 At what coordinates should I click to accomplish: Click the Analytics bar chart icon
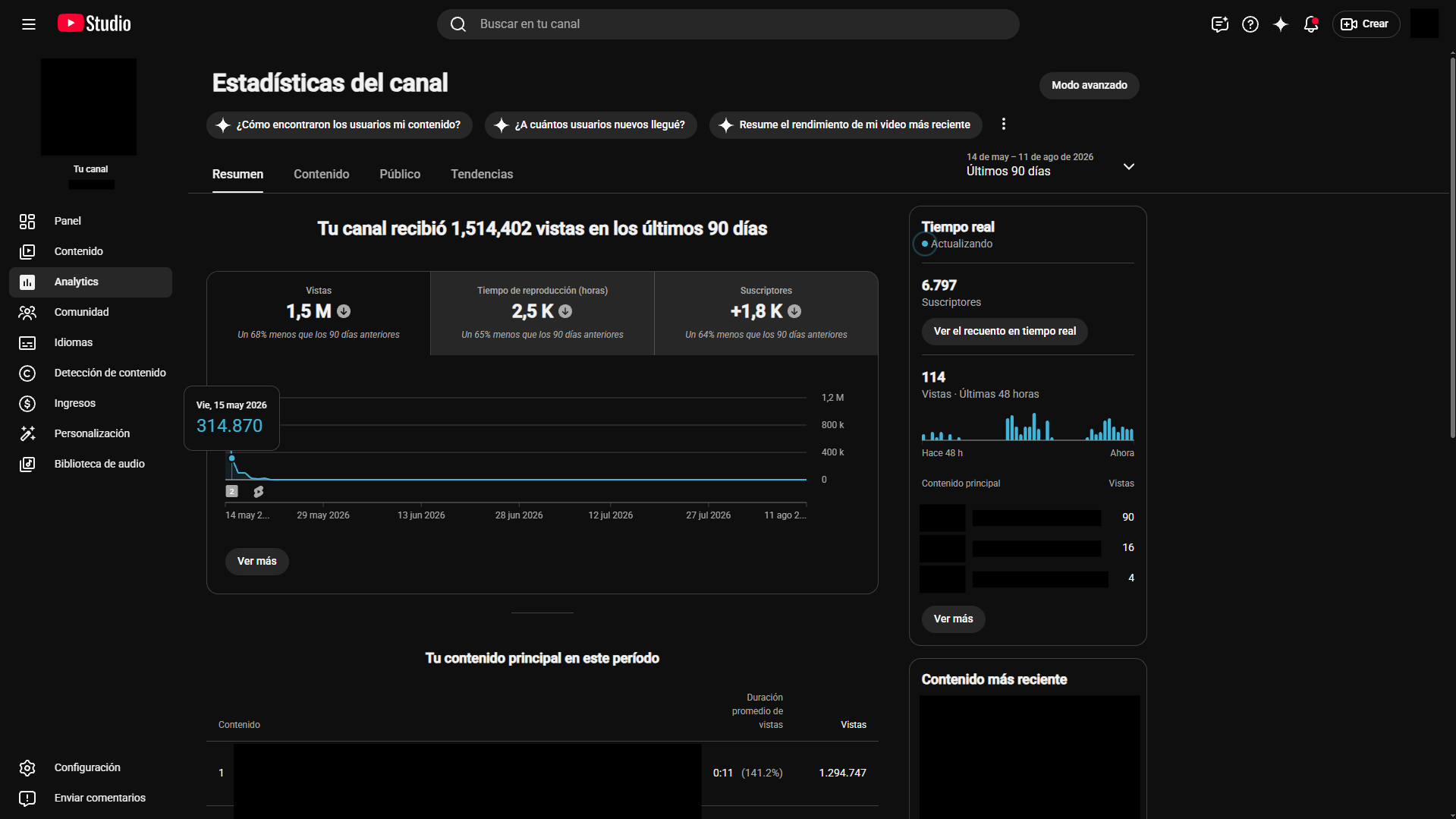pos(27,282)
